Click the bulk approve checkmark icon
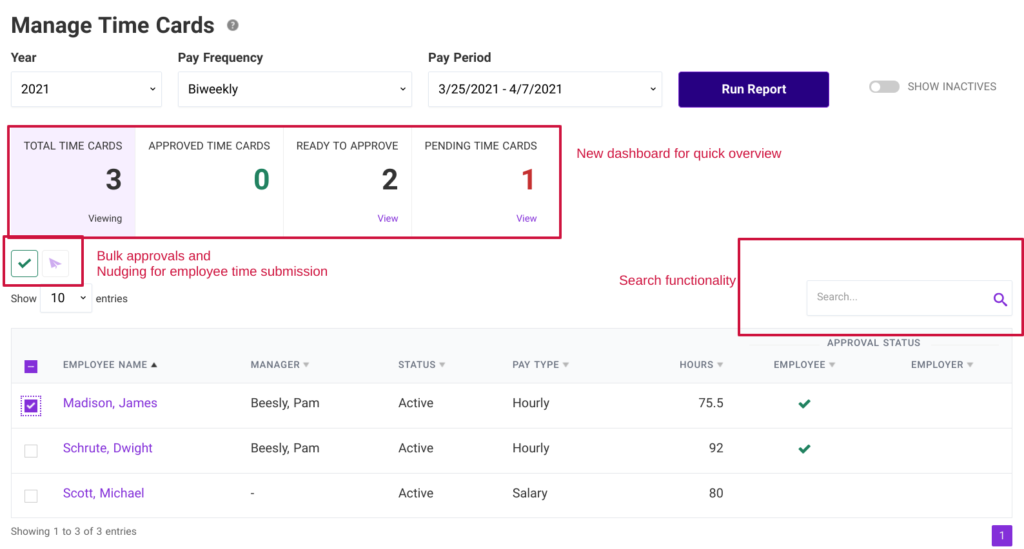The height and width of the screenshot is (549, 1024). [25, 263]
